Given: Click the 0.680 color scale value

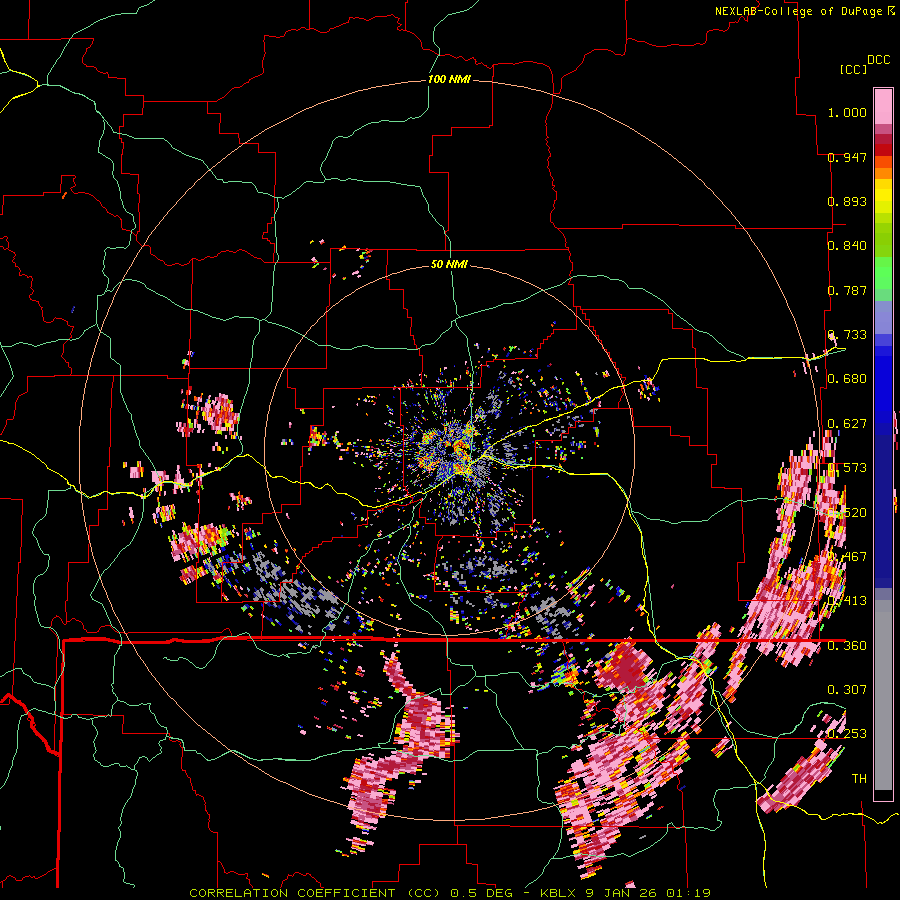Looking at the screenshot, I should click(847, 379).
